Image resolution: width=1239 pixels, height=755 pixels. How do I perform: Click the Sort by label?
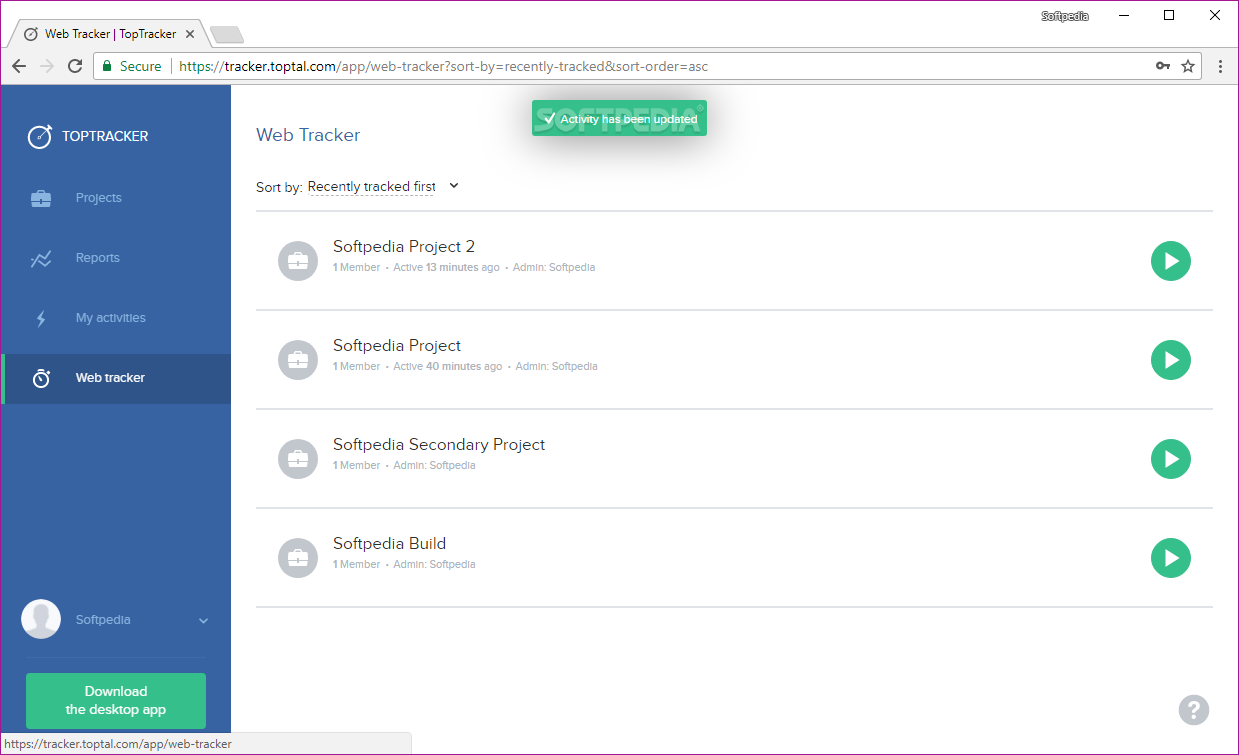(x=279, y=187)
